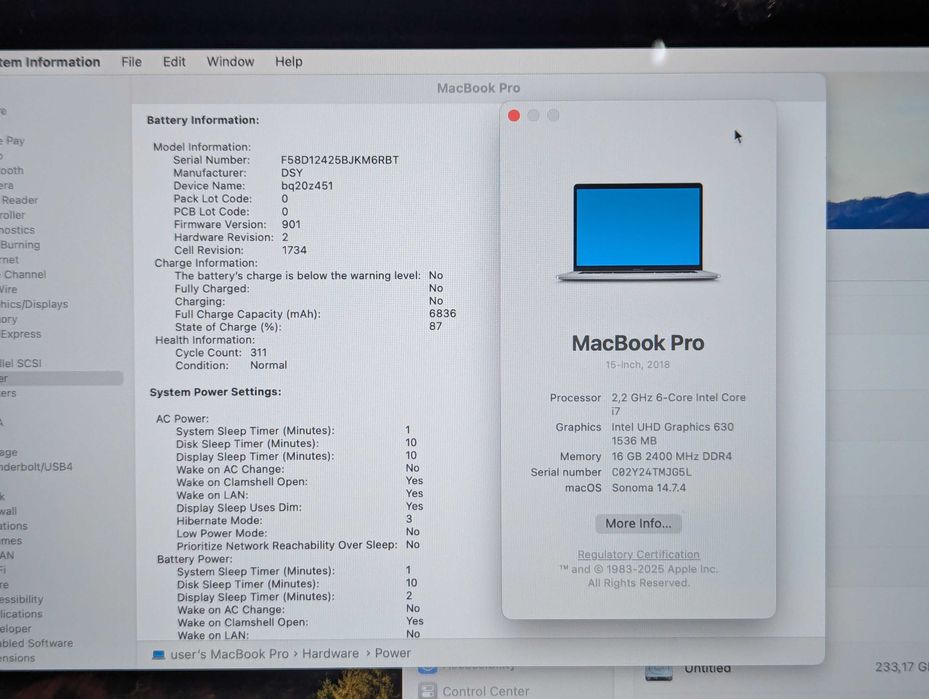
Task: Select the Extensions sidebar item
Action: (17, 658)
